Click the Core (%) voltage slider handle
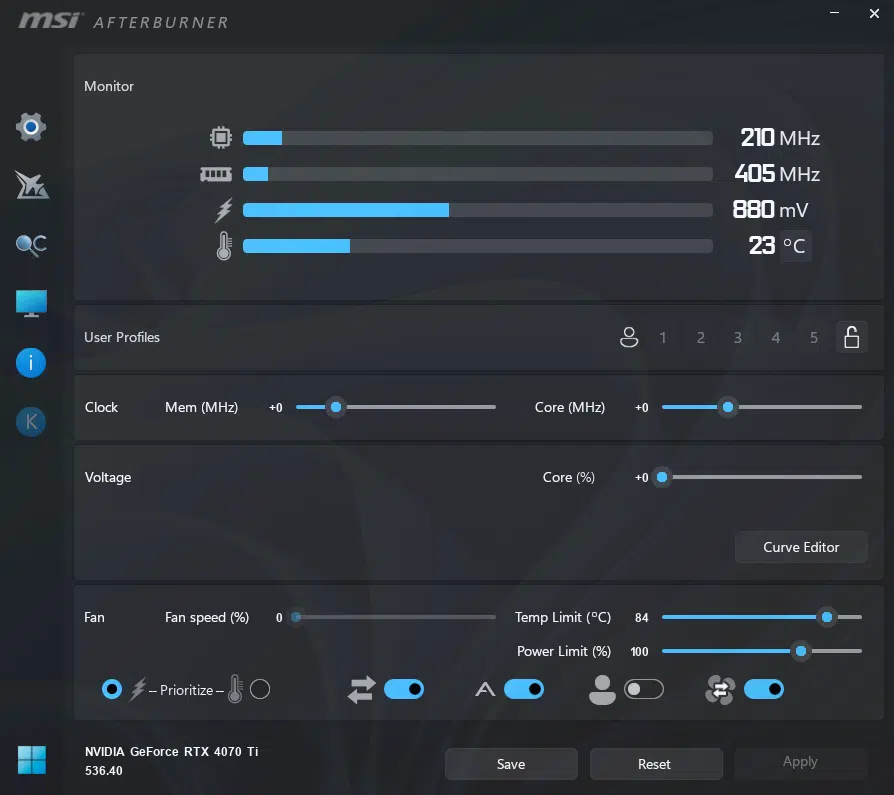 662,477
